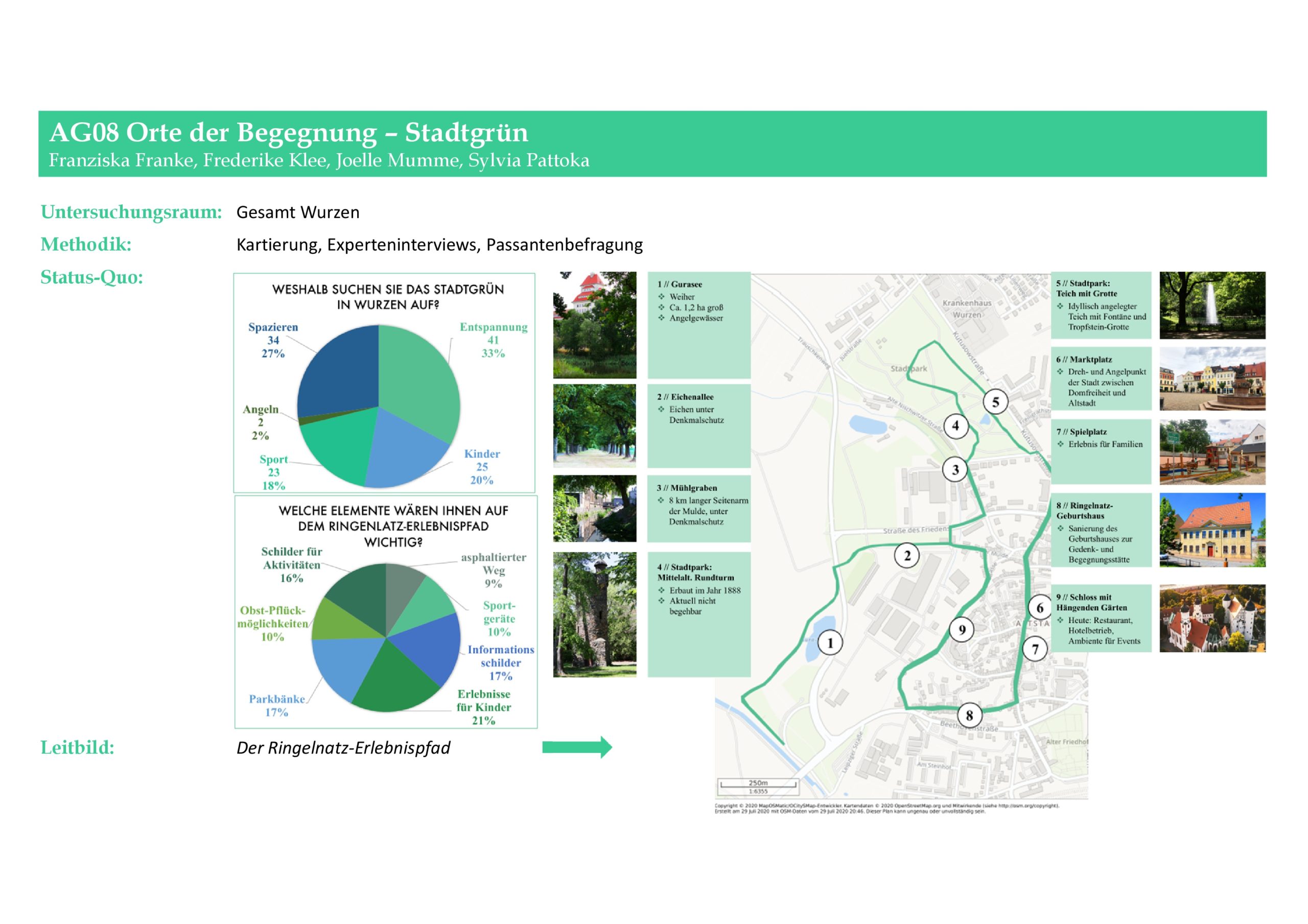Select map marker number 3
Screen dimensions: 1308x924
[955, 470]
